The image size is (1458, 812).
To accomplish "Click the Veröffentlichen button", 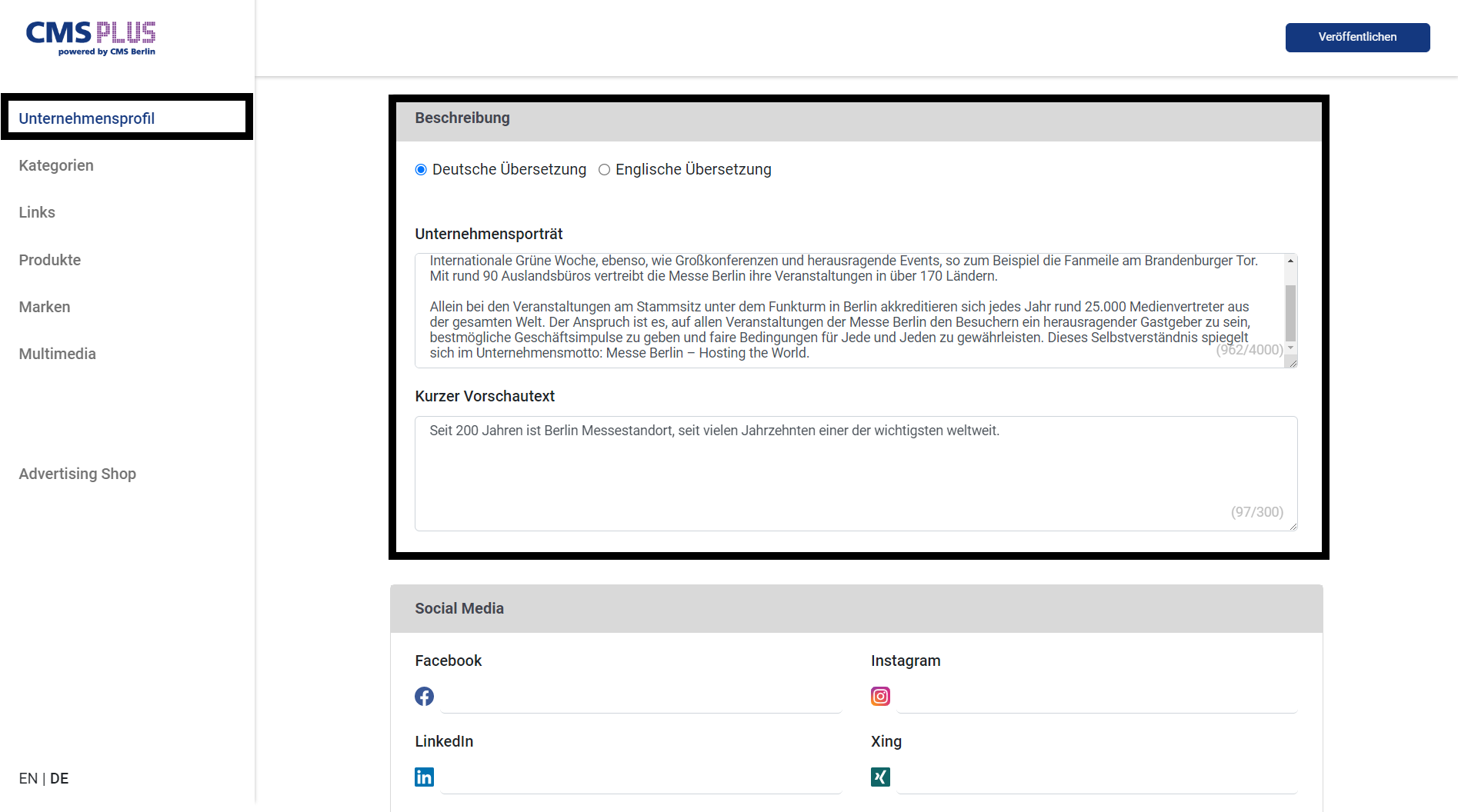I will (1357, 37).
